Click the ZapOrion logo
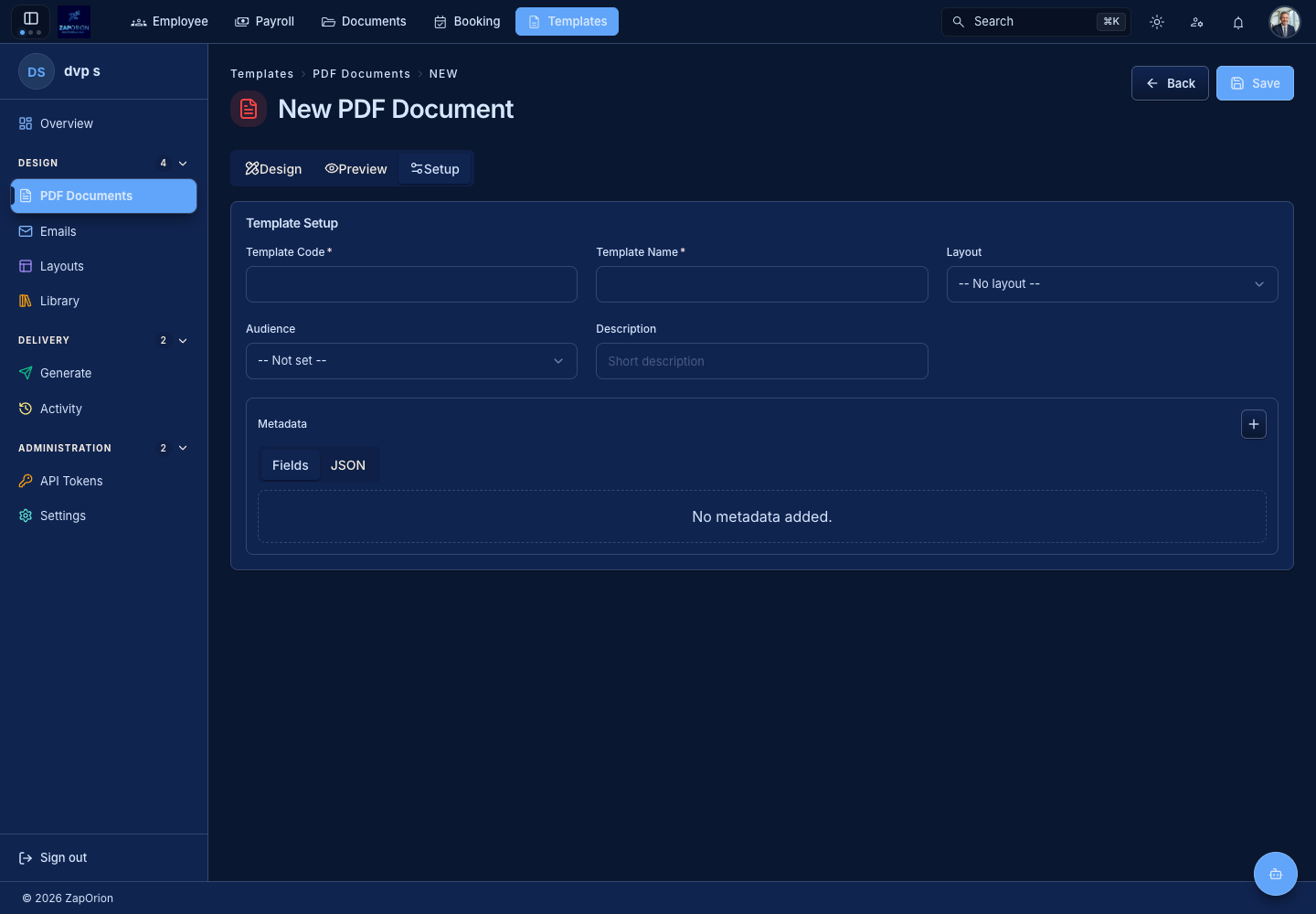This screenshot has width=1316, height=914. 74,21
